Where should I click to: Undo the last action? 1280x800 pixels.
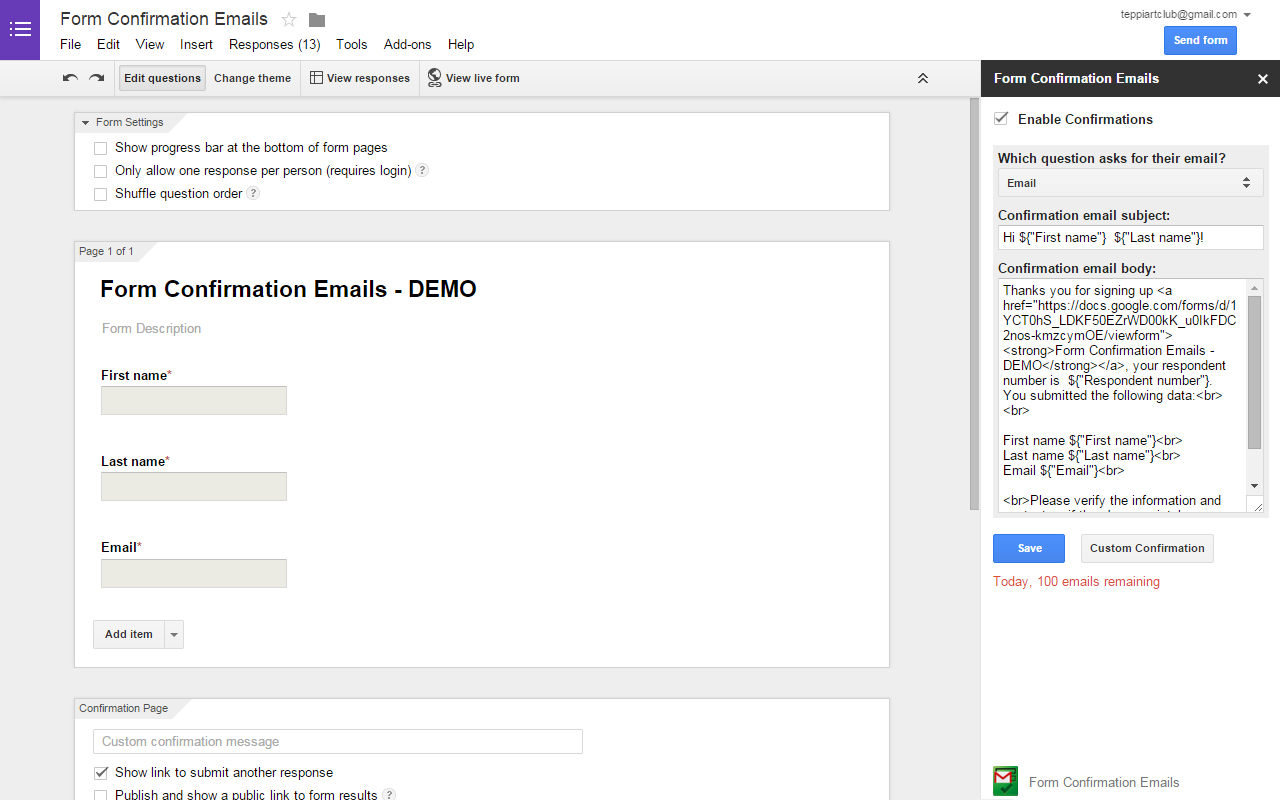[70, 78]
